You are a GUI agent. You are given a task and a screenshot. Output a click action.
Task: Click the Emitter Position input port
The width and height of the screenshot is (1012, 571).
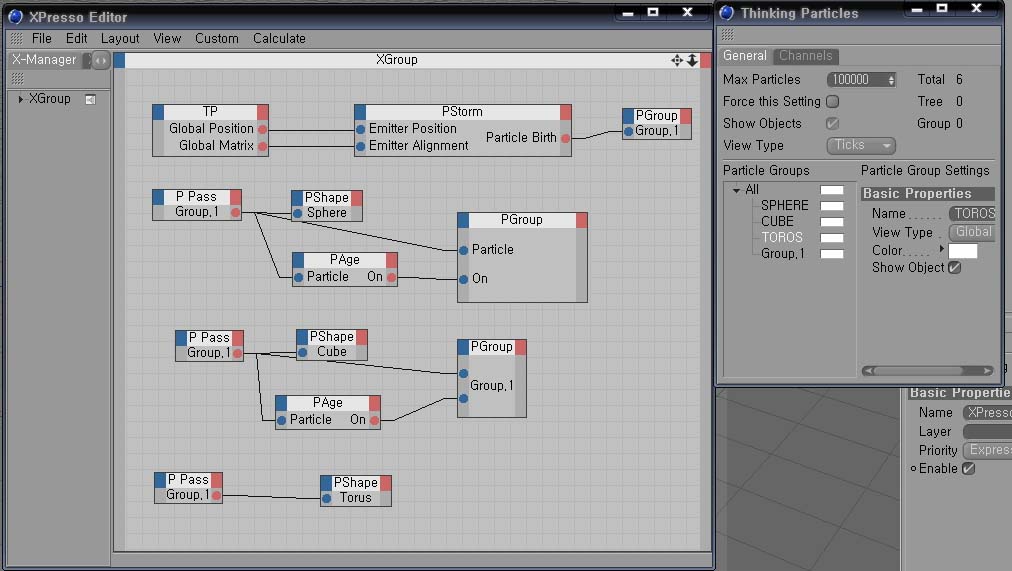pos(361,129)
